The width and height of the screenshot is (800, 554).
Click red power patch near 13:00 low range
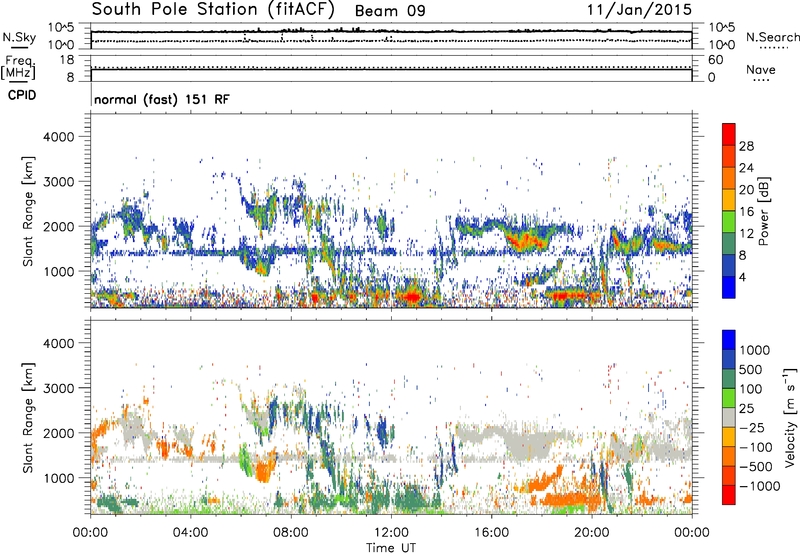[411, 296]
